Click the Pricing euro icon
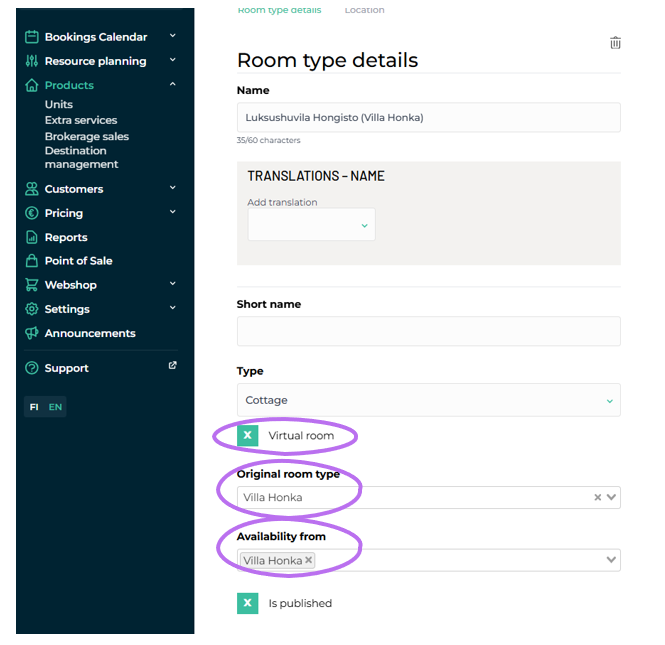The image size is (665, 645). 32,213
